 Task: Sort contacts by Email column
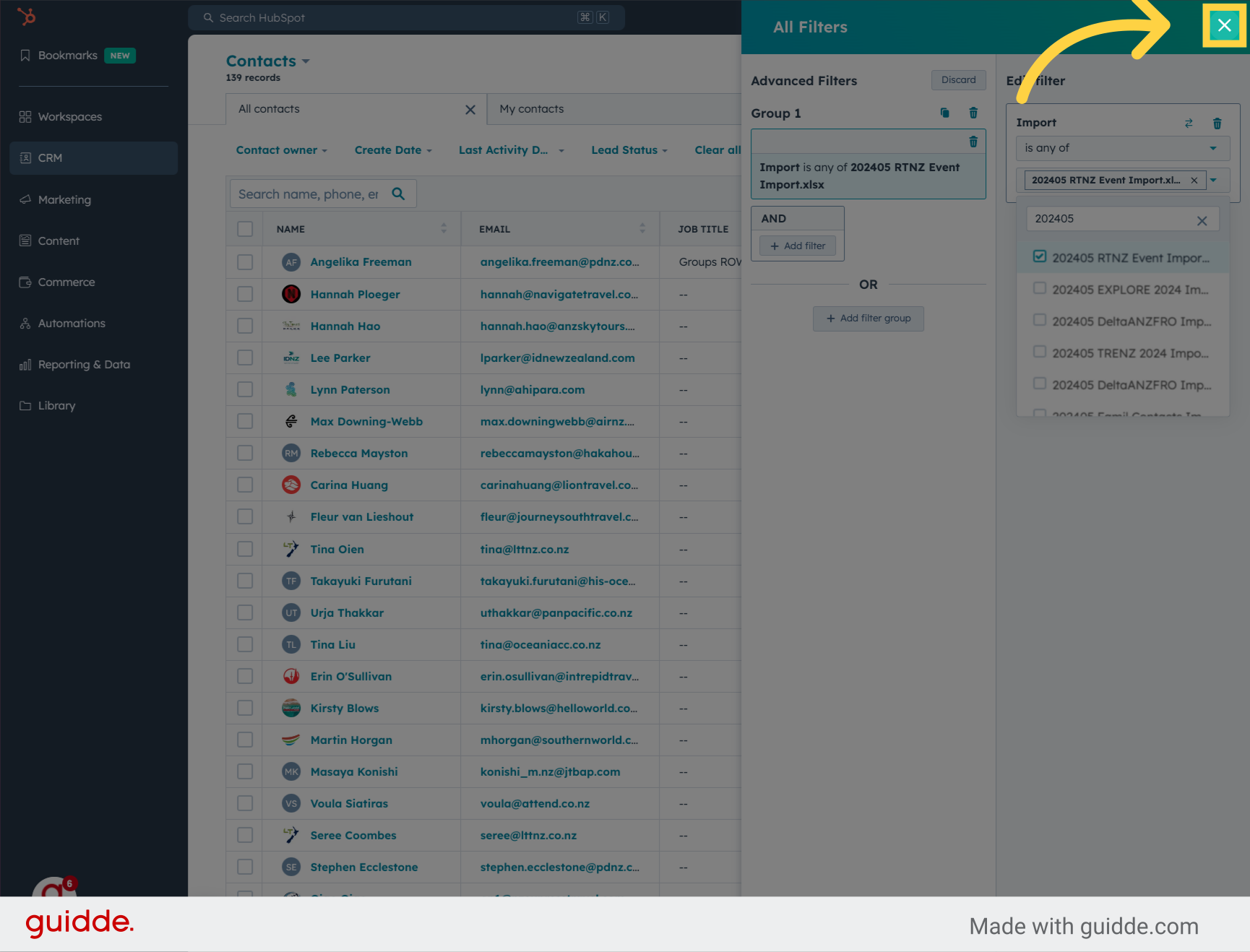pyautogui.click(x=642, y=228)
